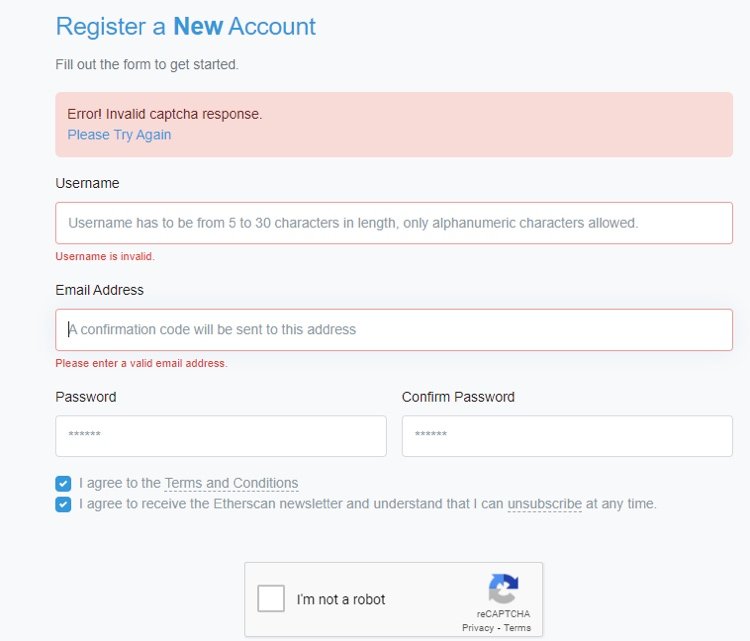Click the Email Address field label
The image size is (750, 641).
coord(99,290)
